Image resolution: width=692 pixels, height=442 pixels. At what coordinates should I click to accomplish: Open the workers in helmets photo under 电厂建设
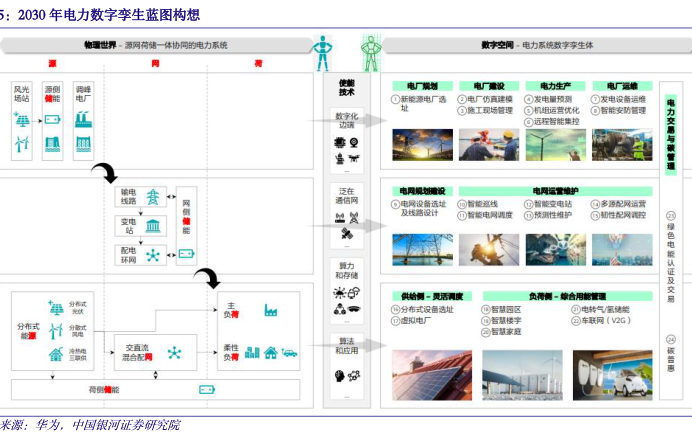click(489, 145)
